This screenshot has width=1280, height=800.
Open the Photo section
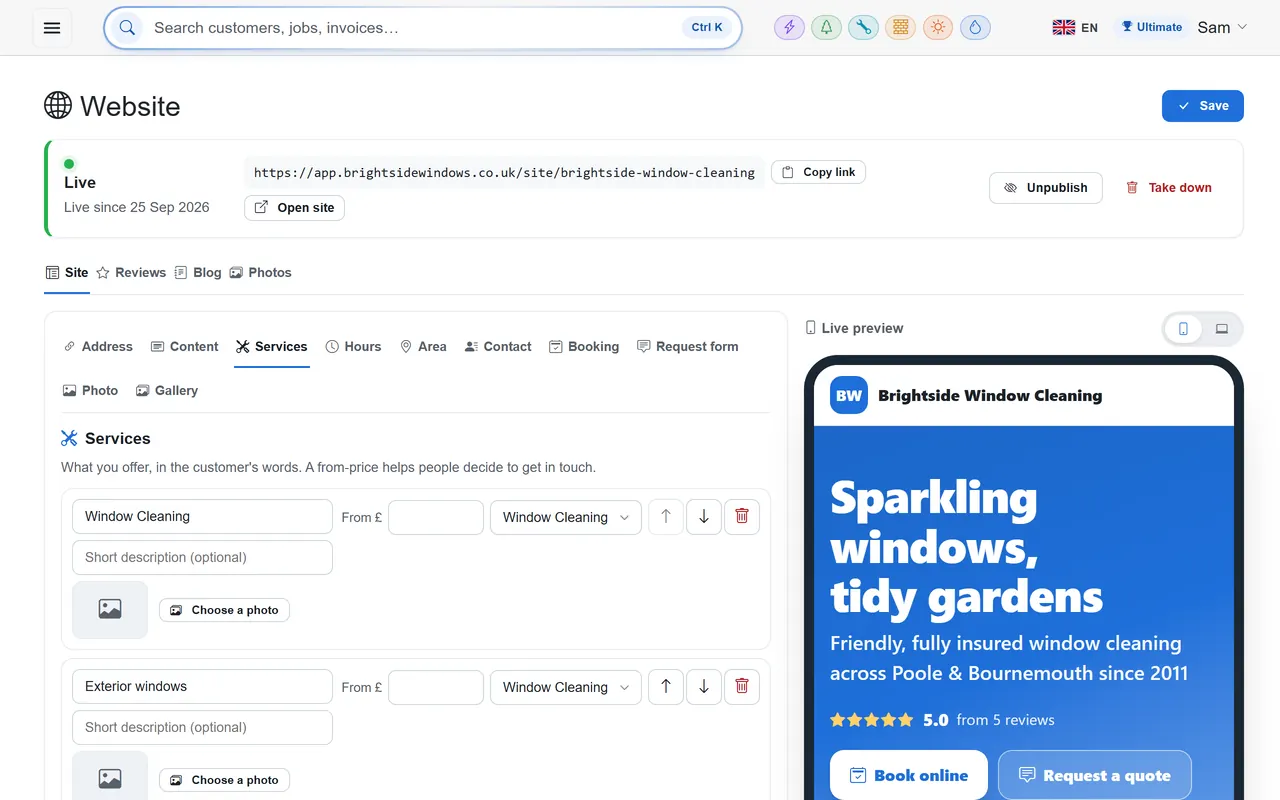90,390
